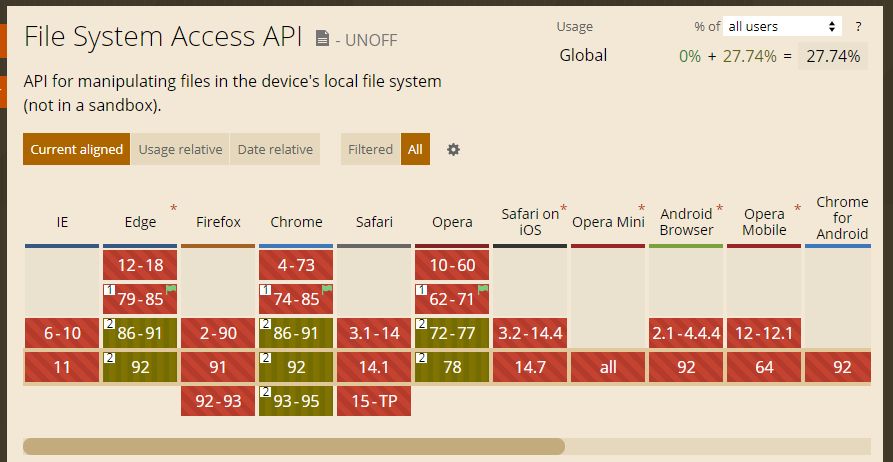Image resolution: width=893 pixels, height=462 pixels.
Task: Click the Opera 72-77 cell
Action: [452, 333]
